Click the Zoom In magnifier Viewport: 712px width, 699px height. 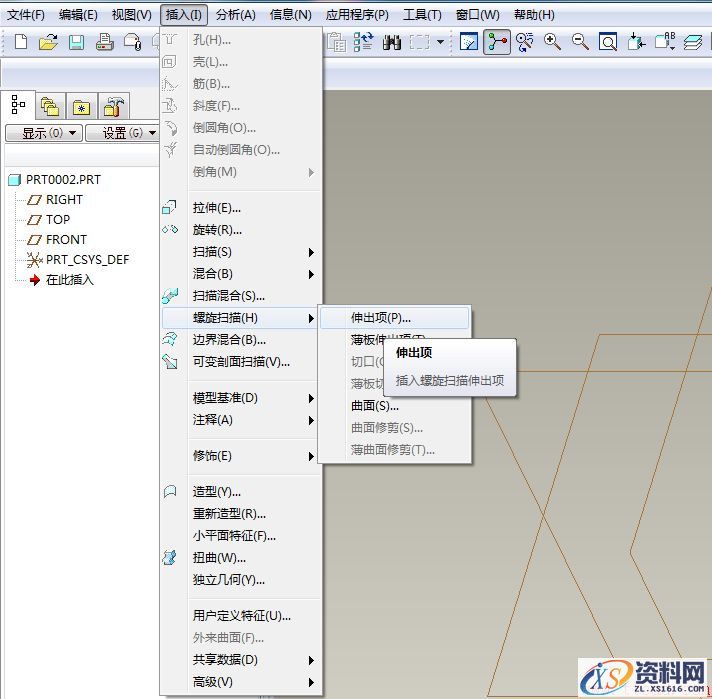552,42
